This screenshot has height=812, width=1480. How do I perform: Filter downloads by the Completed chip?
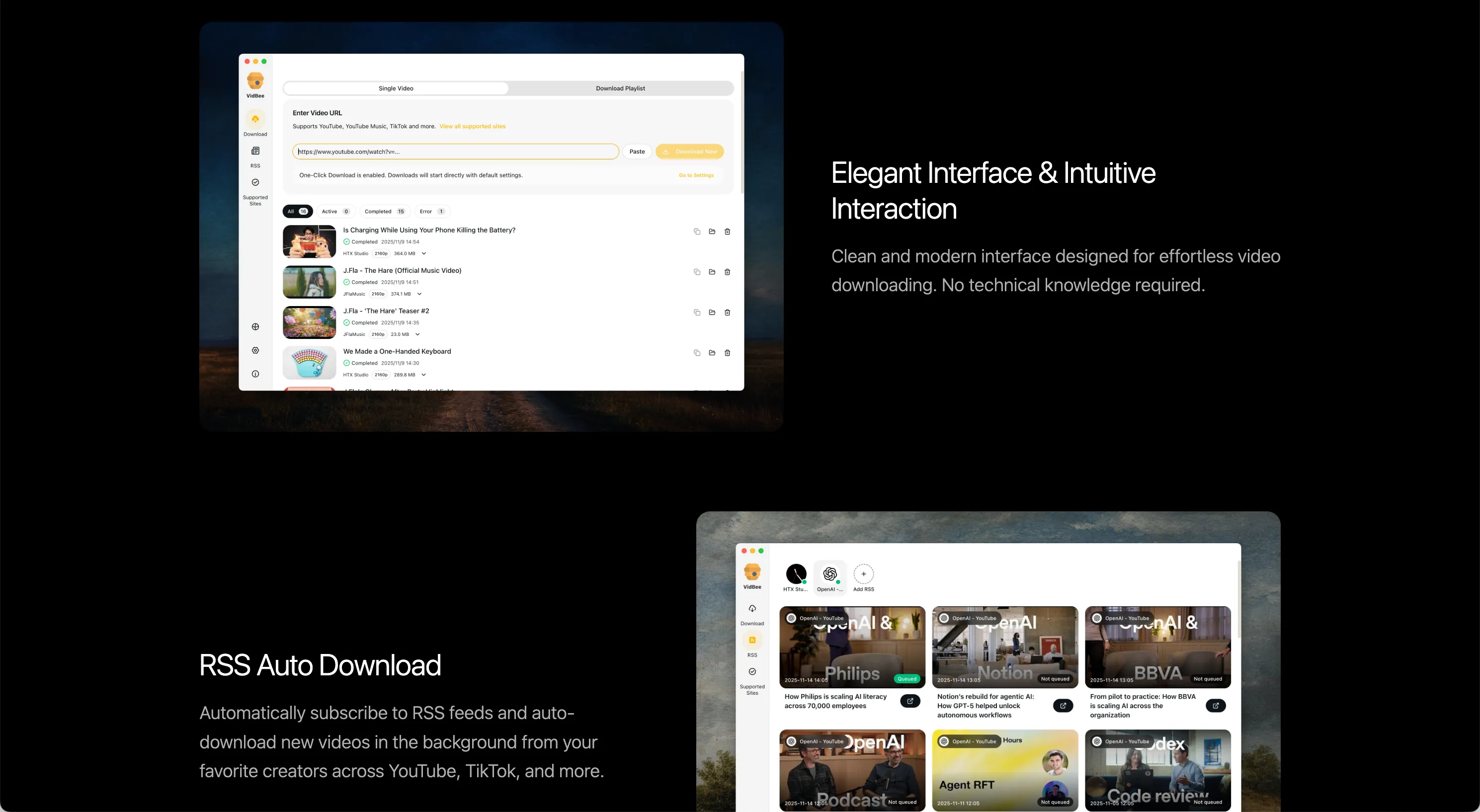(x=384, y=212)
